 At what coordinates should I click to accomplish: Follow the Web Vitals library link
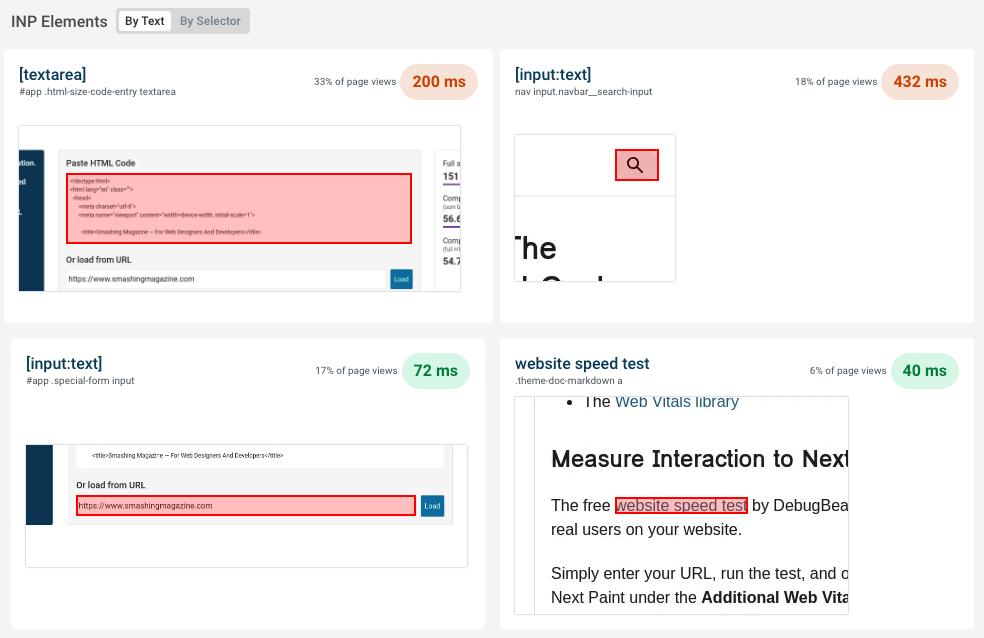(676, 402)
